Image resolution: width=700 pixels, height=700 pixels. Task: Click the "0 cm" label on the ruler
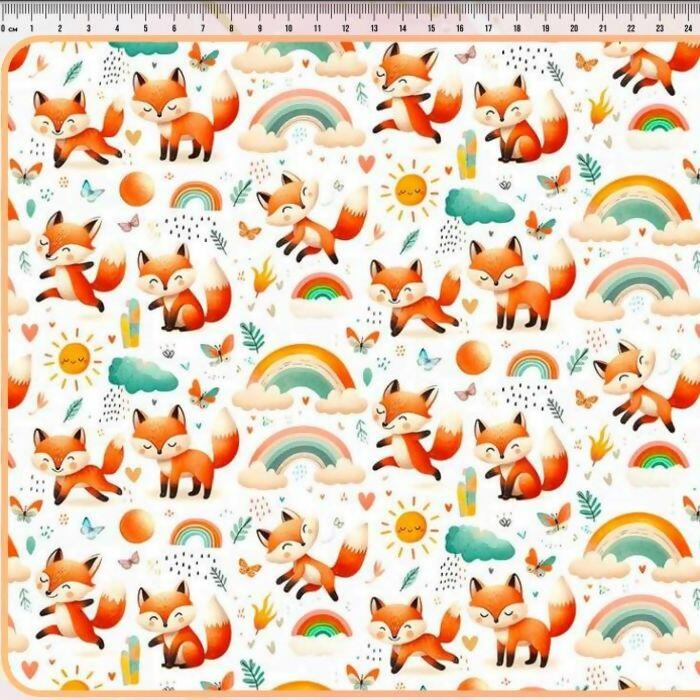tap(10, 29)
